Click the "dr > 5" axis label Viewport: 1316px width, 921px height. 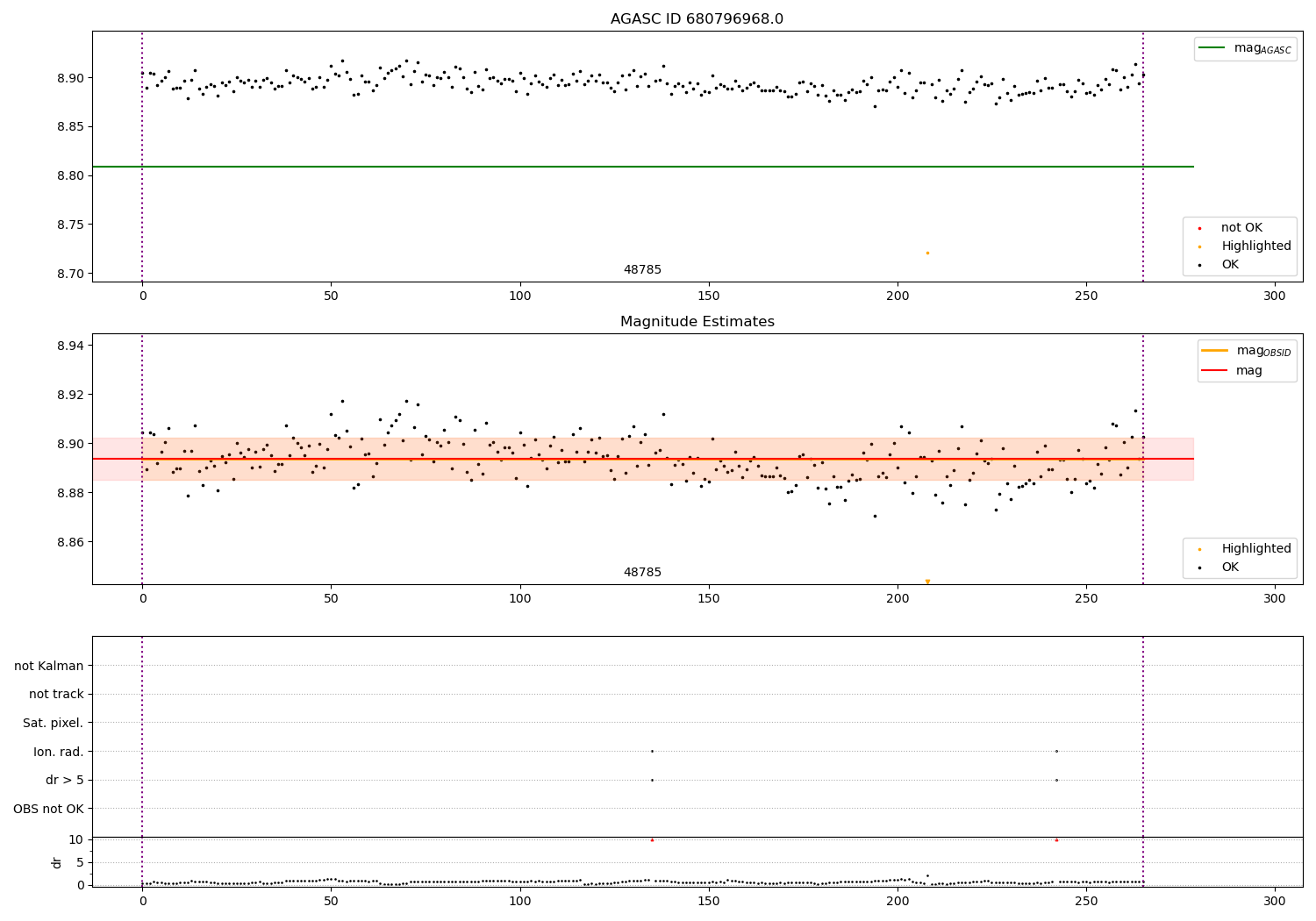65,780
